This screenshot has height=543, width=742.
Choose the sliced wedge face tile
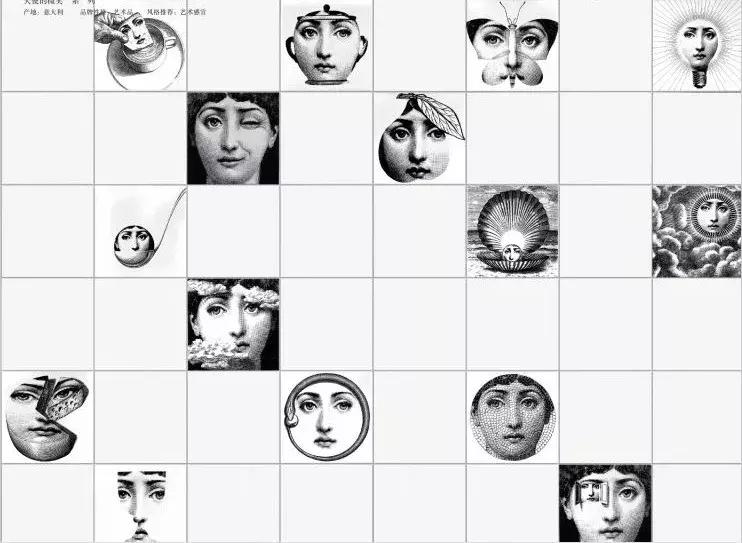point(47,418)
